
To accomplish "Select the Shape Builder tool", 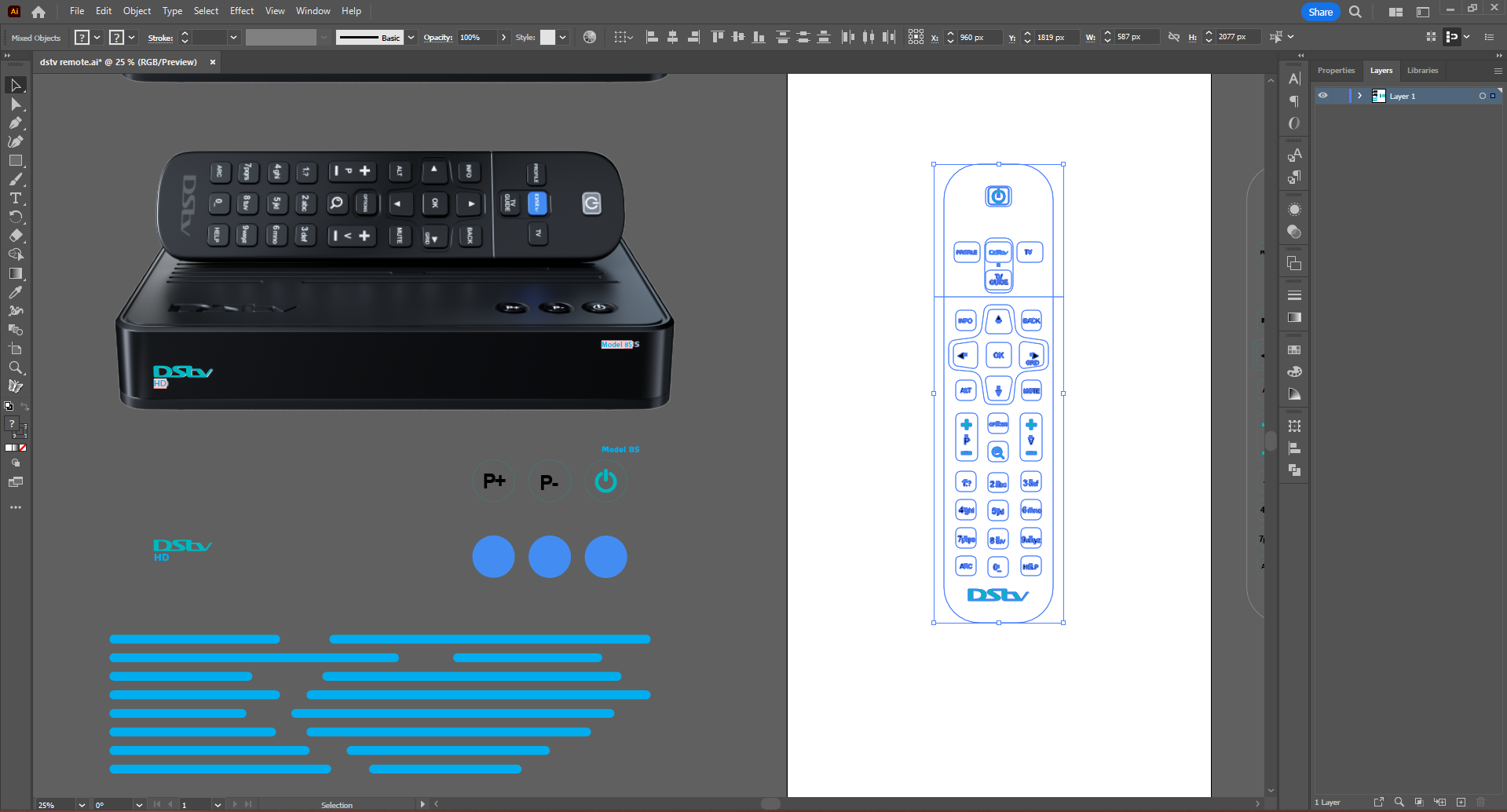I will (x=16, y=254).
